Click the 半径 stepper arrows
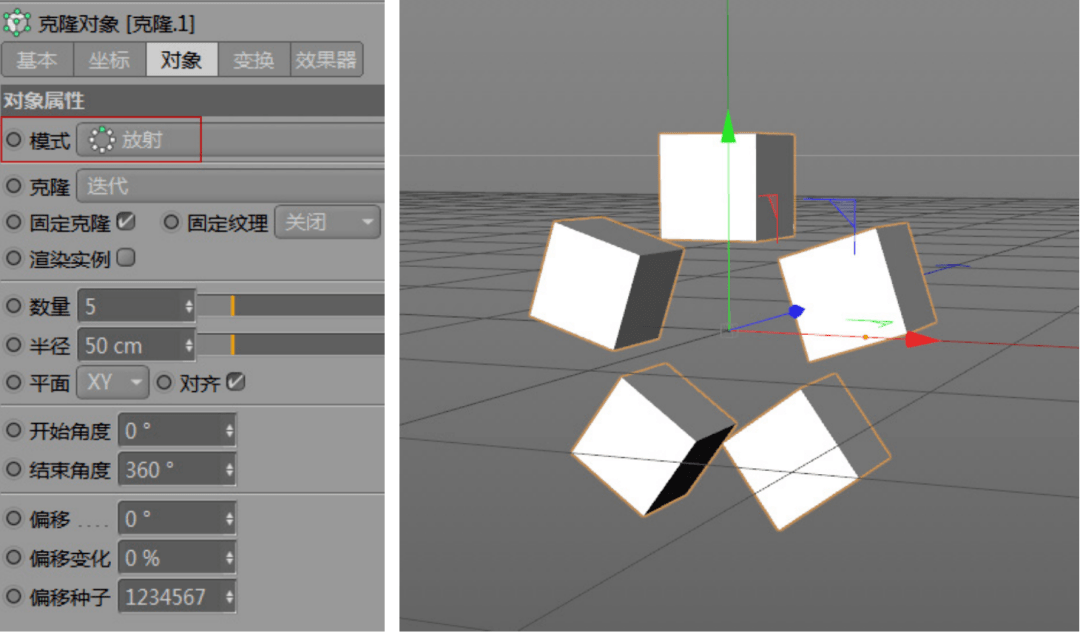 pyautogui.click(x=189, y=345)
